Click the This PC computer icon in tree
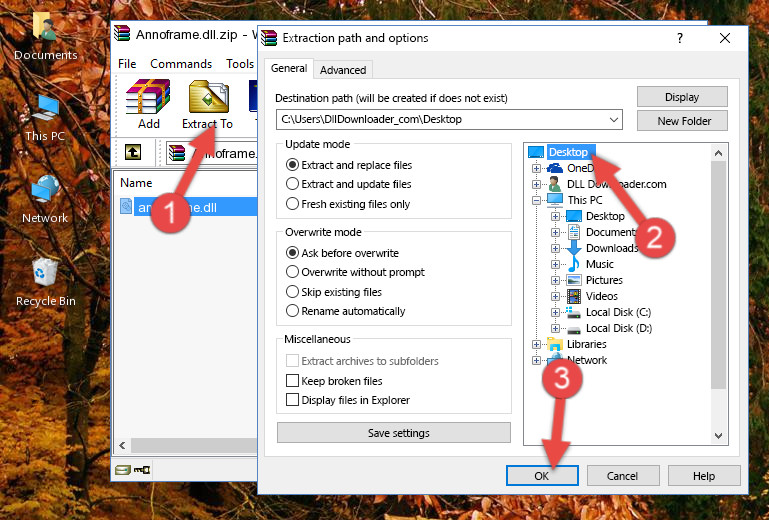This screenshot has height=520, width=769. pyautogui.click(x=555, y=200)
